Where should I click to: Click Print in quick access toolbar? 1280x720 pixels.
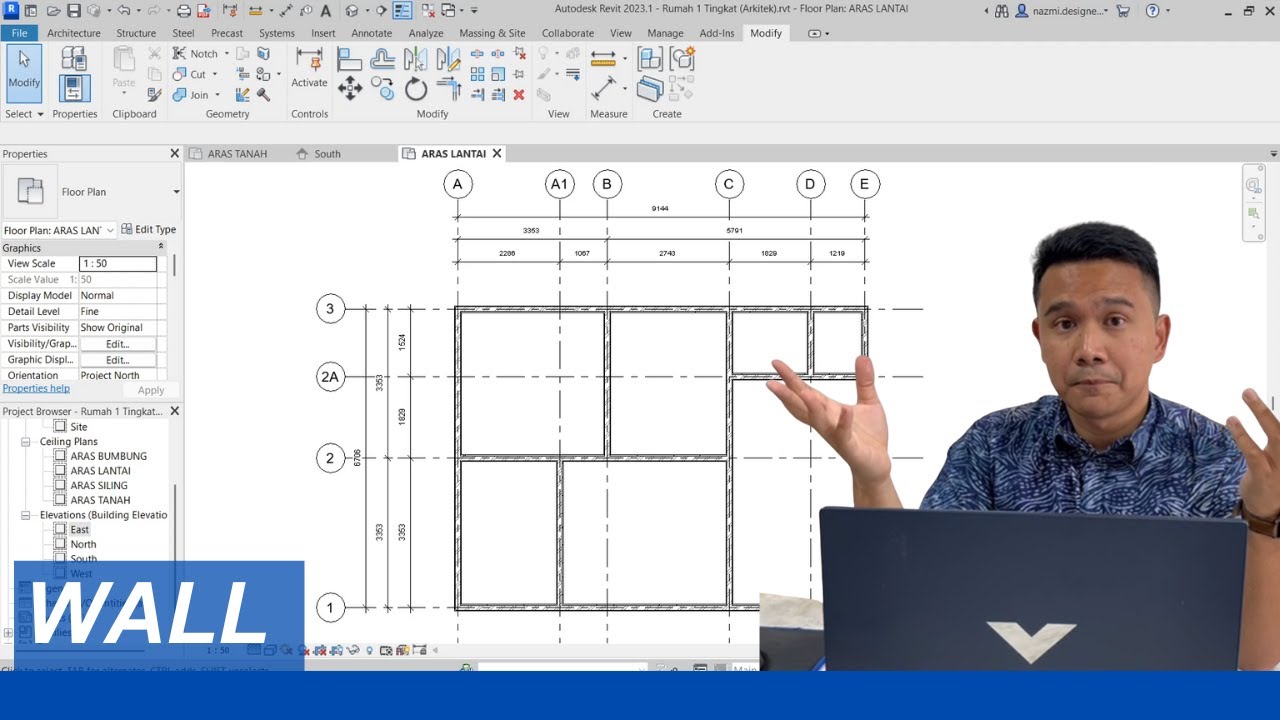tap(183, 10)
